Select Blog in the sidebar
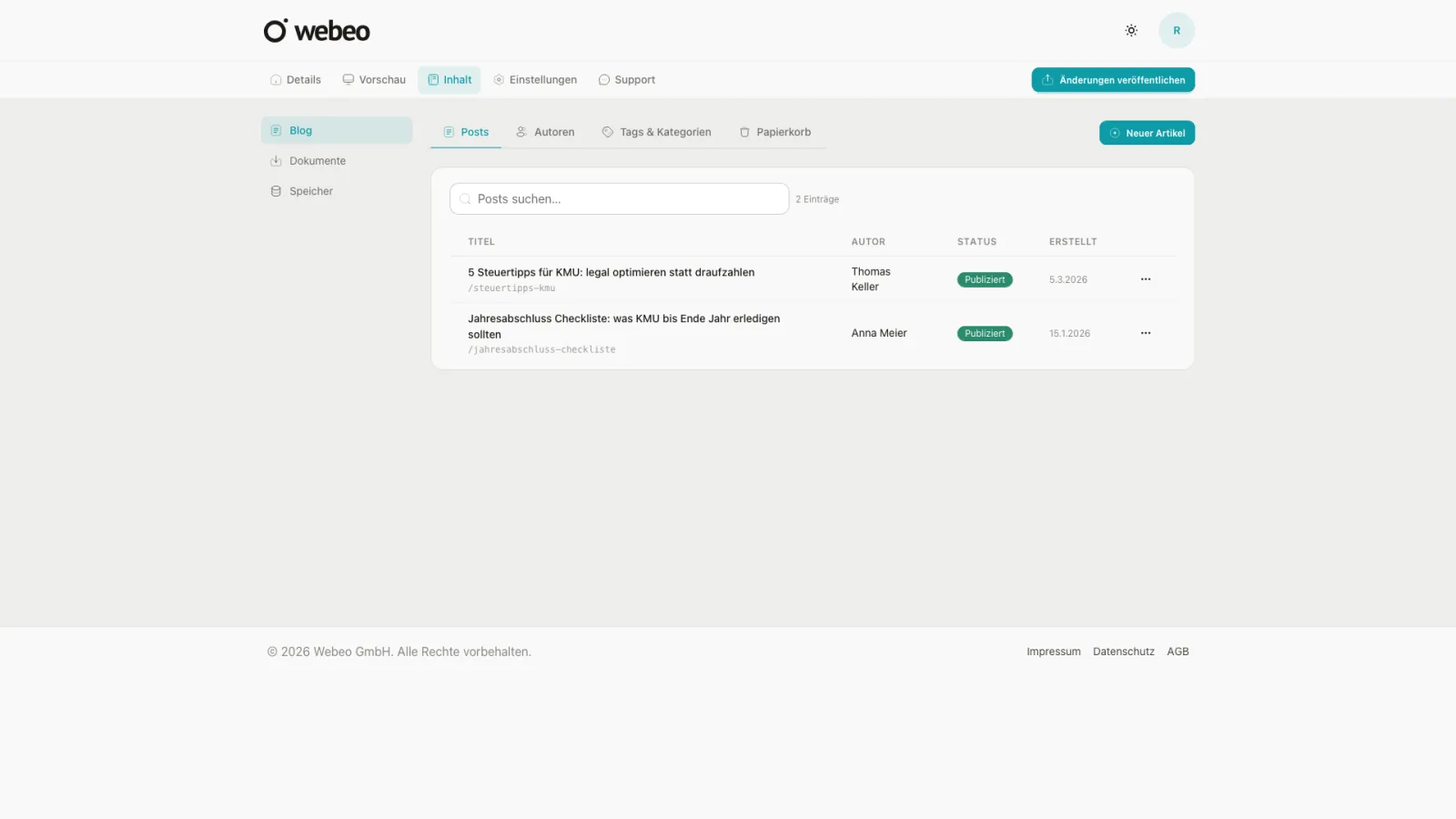The height and width of the screenshot is (819, 1456). [x=337, y=130]
